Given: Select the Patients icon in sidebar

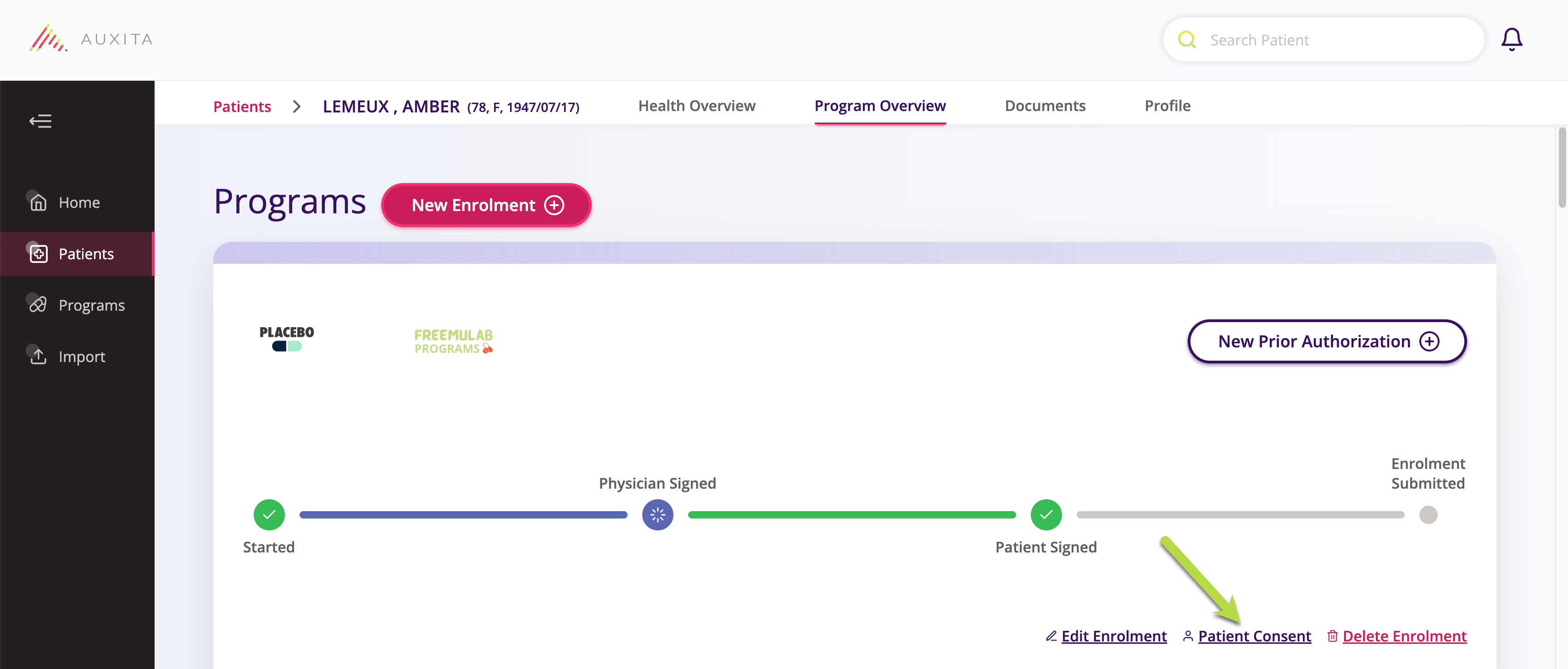Looking at the screenshot, I should click(x=39, y=254).
